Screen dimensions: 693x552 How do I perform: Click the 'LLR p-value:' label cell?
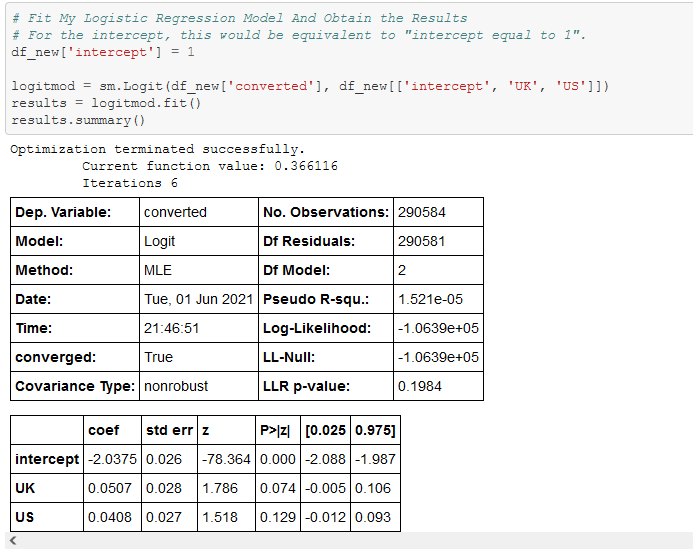(x=326, y=386)
